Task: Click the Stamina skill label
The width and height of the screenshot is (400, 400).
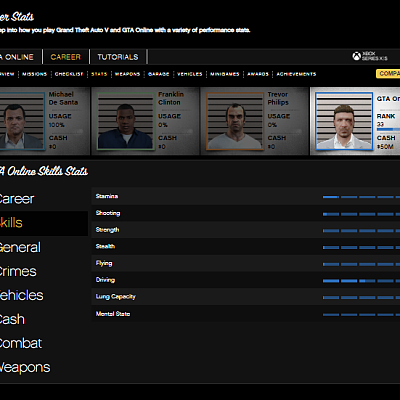Action: (x=107, y=196)
